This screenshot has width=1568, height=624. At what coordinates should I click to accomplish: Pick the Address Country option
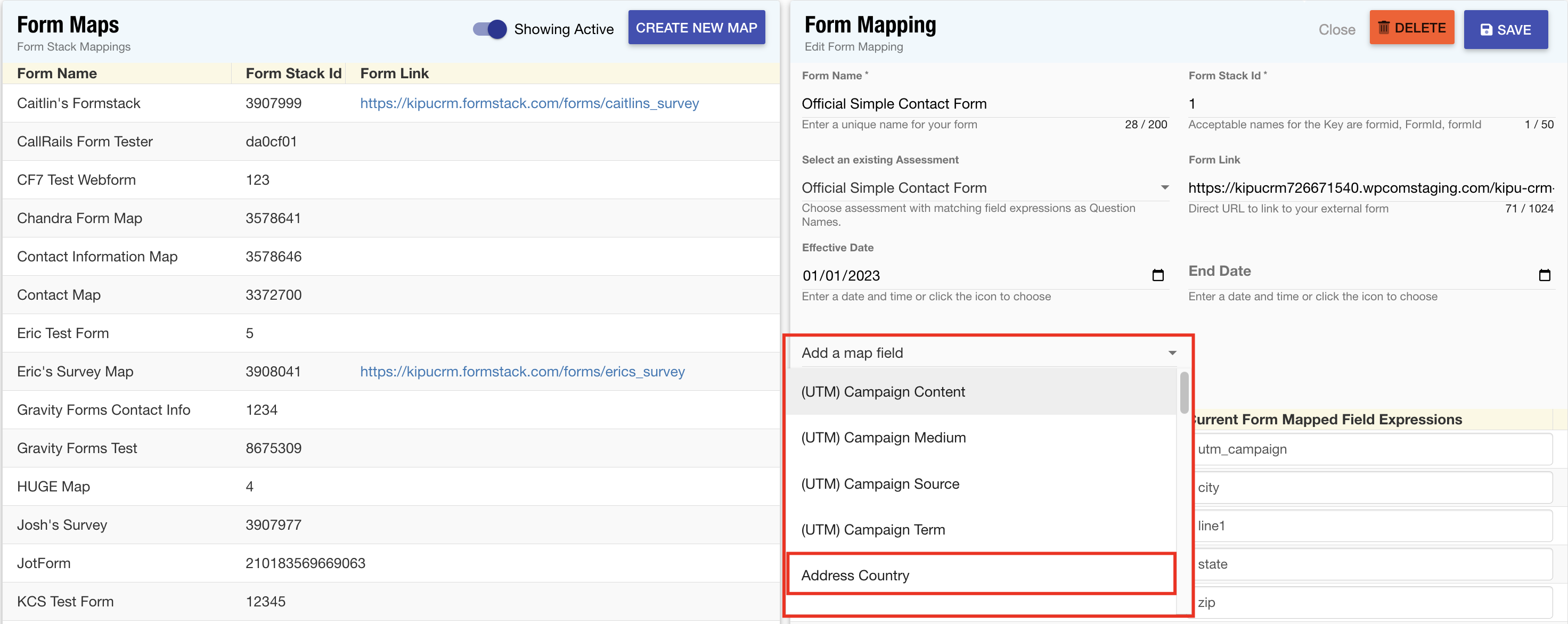coord(855,576)
